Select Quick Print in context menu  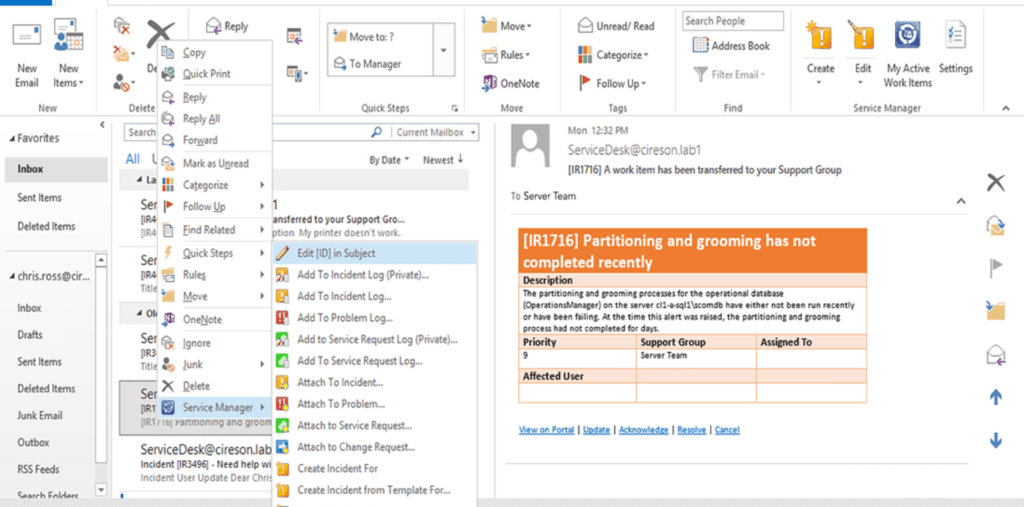tap(215, 74)
